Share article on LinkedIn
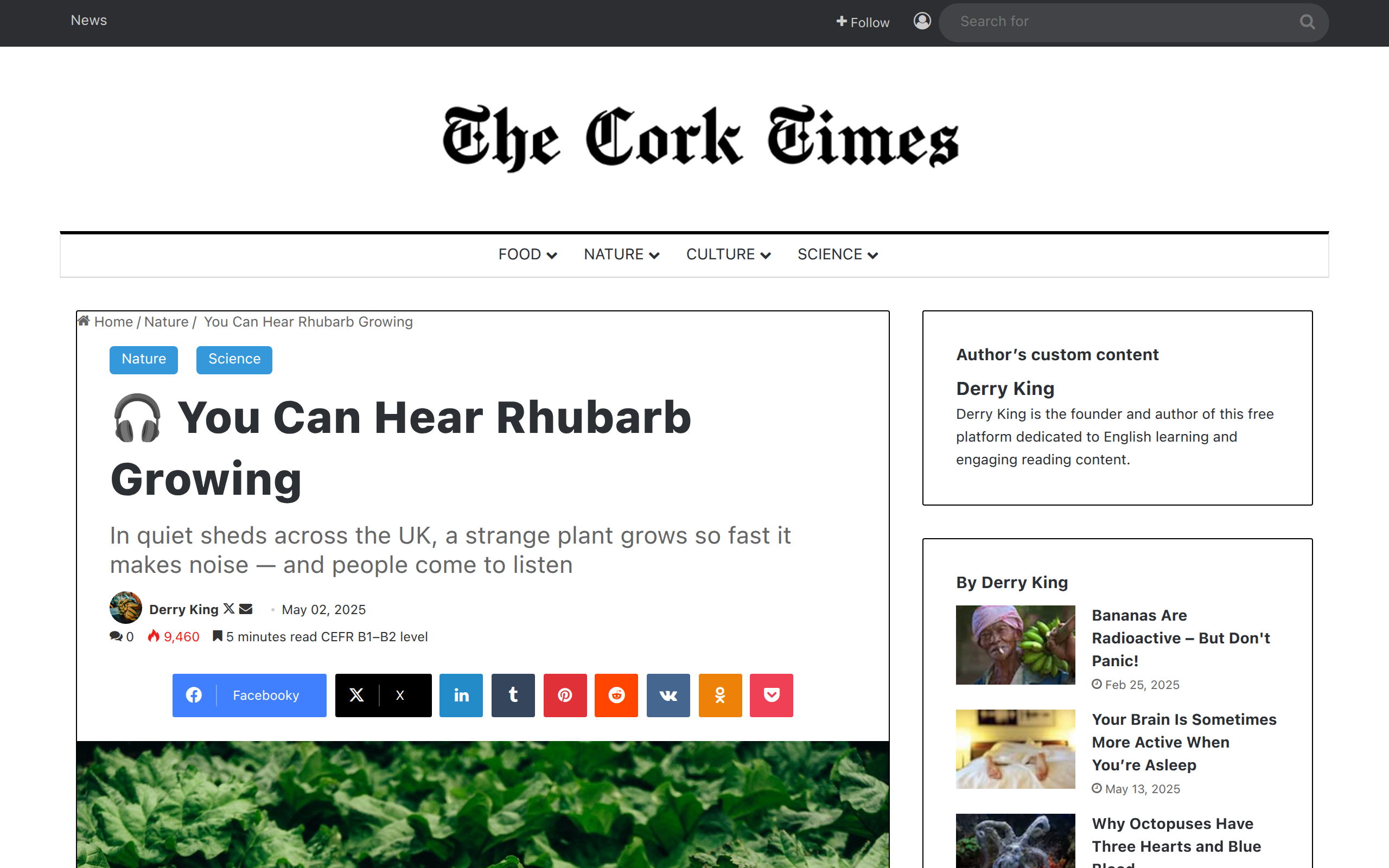This screenshot has height=868, width=1389. coord(461,695)
